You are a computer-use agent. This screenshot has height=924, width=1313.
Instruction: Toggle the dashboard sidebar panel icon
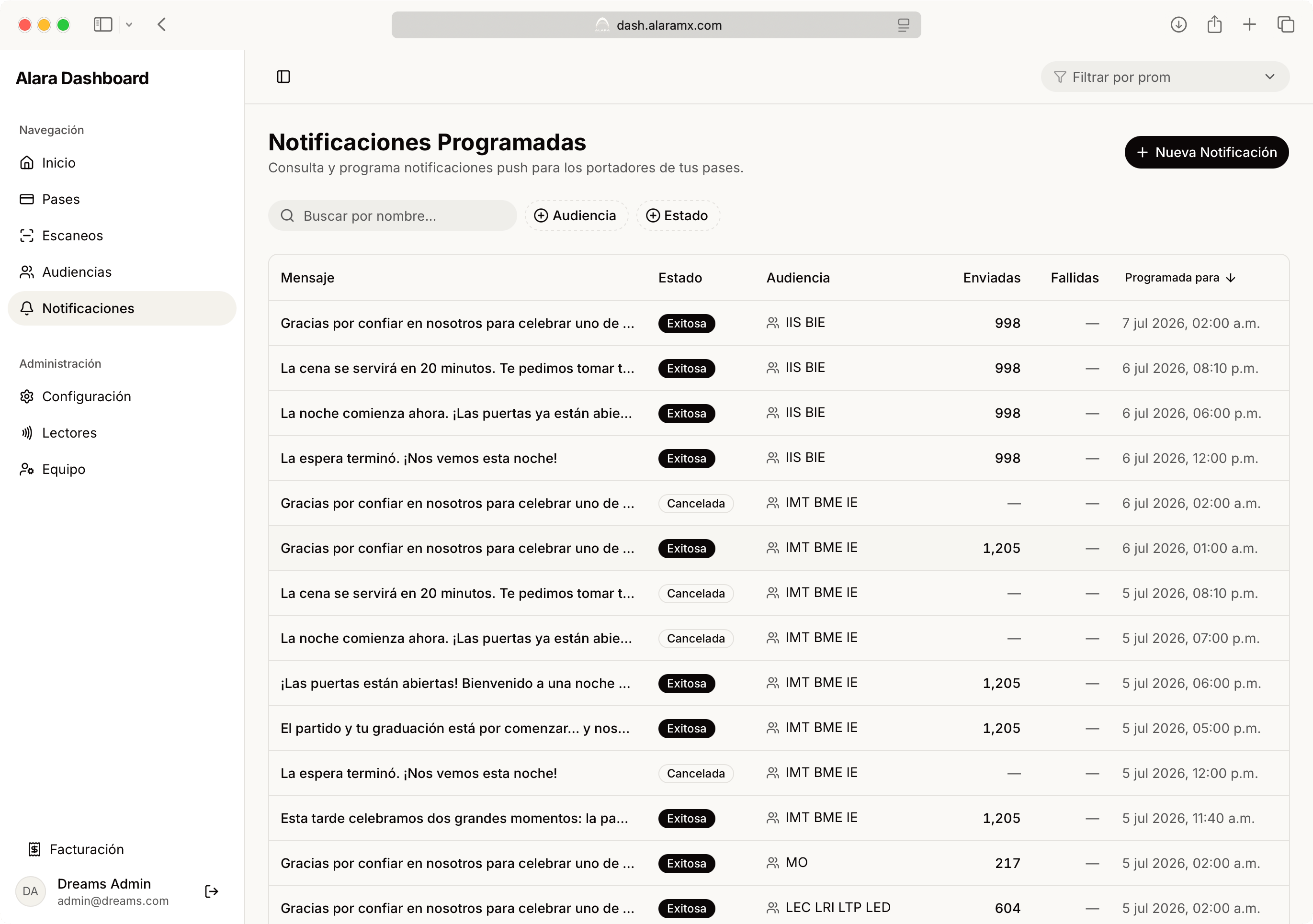[283, 77]
